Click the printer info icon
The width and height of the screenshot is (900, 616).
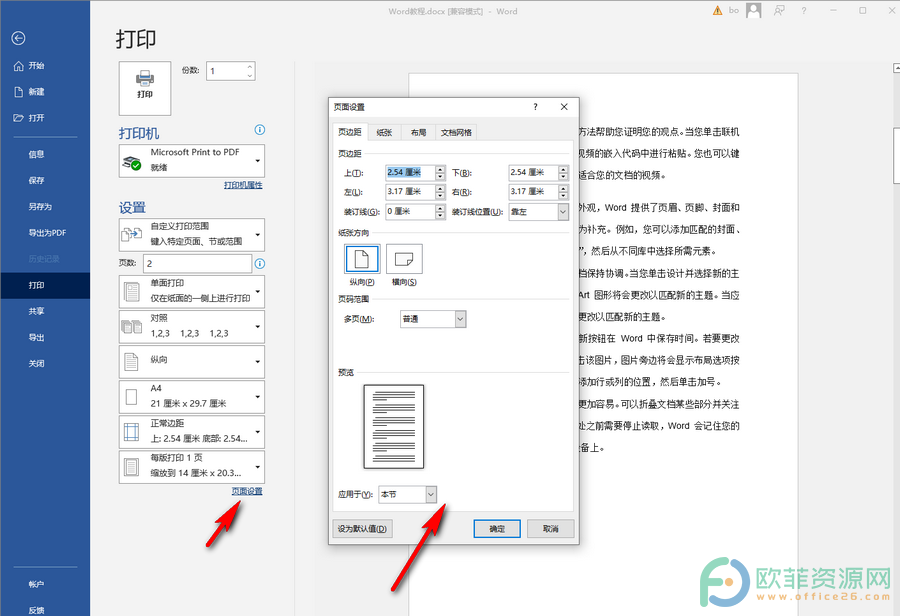coord(259,130)
